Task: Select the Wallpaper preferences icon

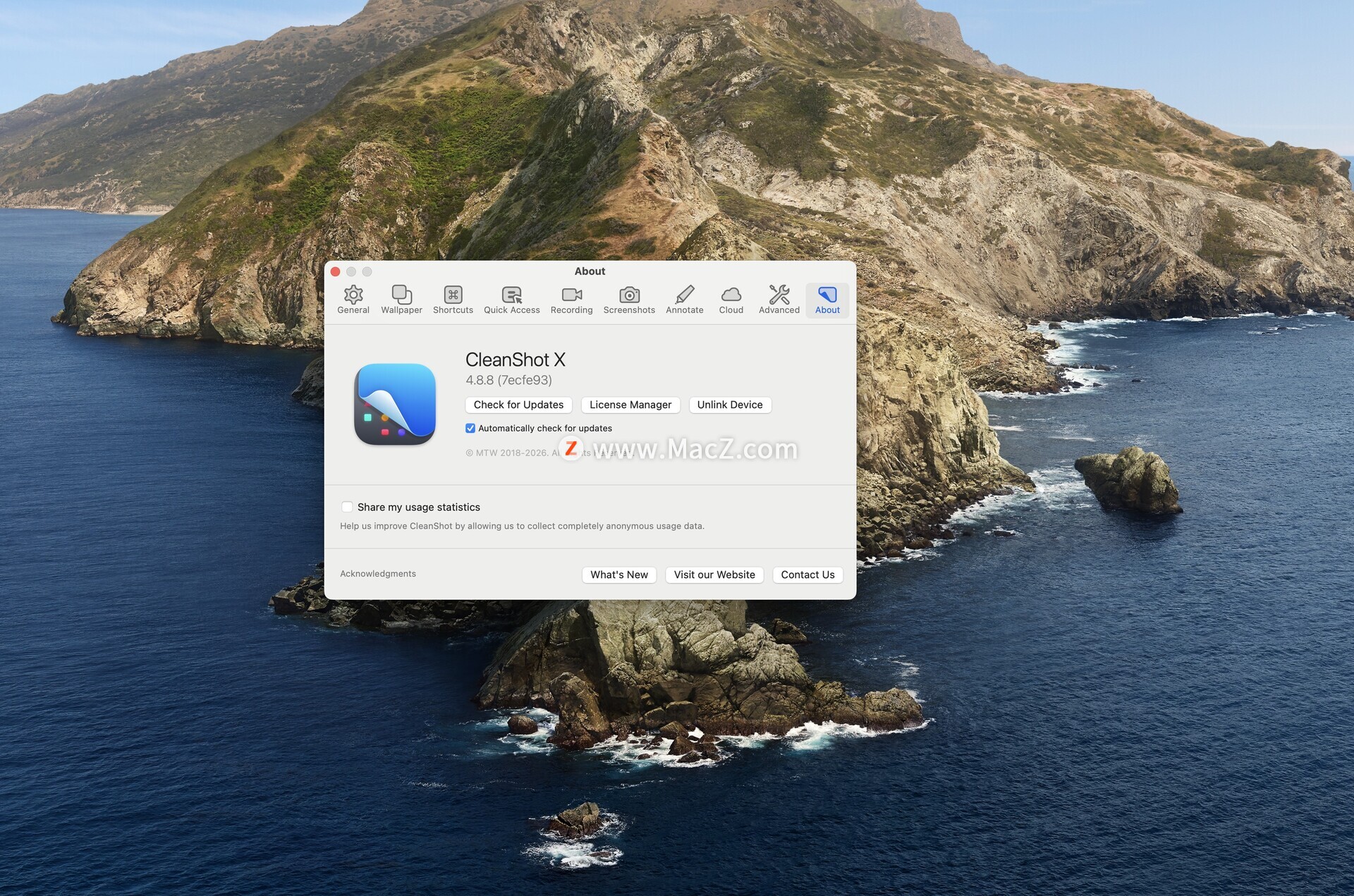Action: pos(401,295)
